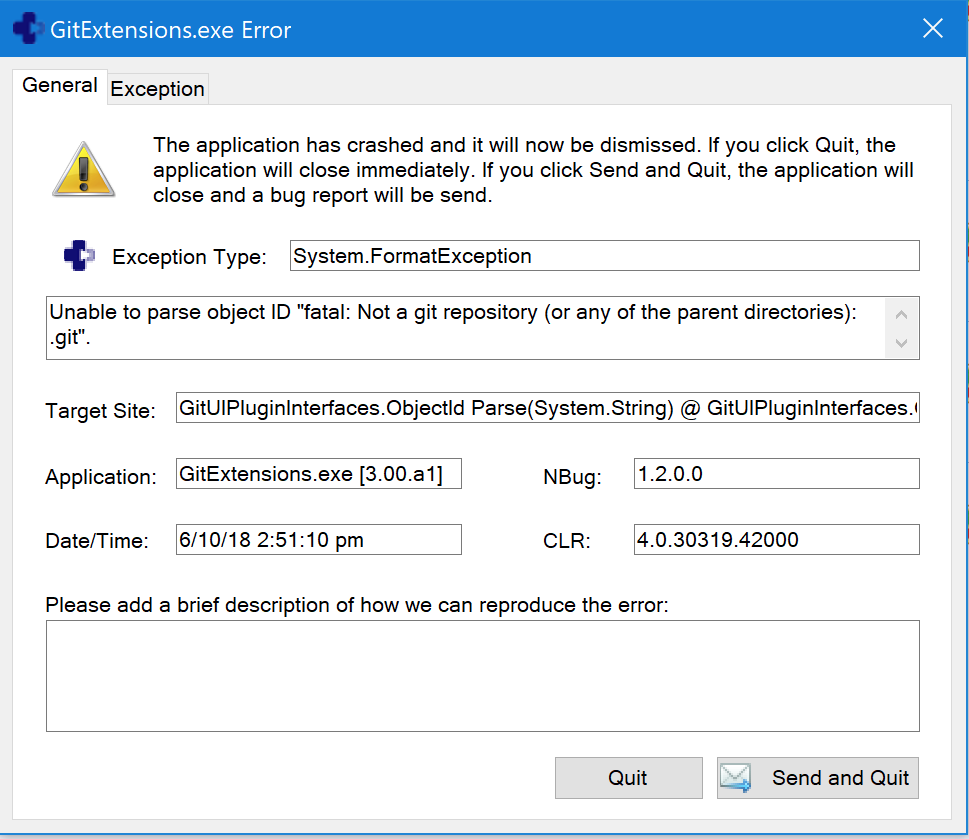Viewport: 969px width, 839px height.
Task: Click the Quit button
Action: click(x=628, y=778)
